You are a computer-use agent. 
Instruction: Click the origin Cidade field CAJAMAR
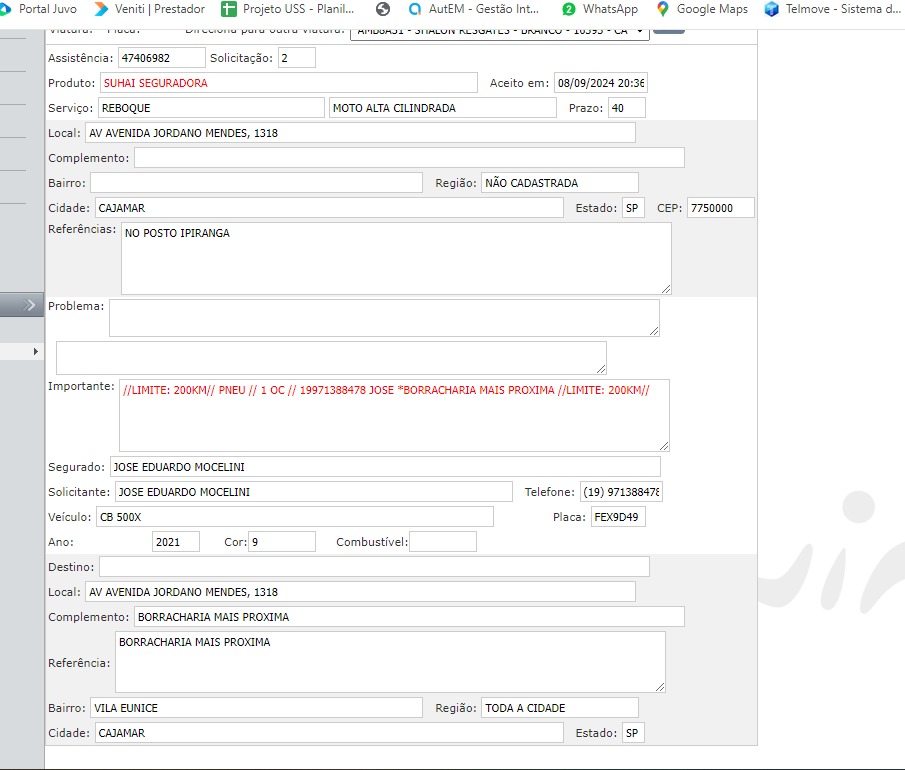[x=329, y=208]
